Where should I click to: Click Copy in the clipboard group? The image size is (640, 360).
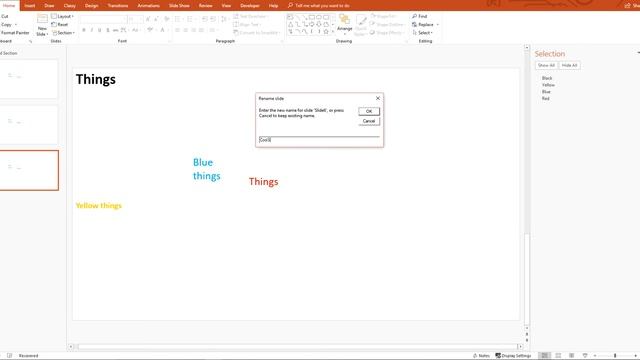tap(7, 24)
